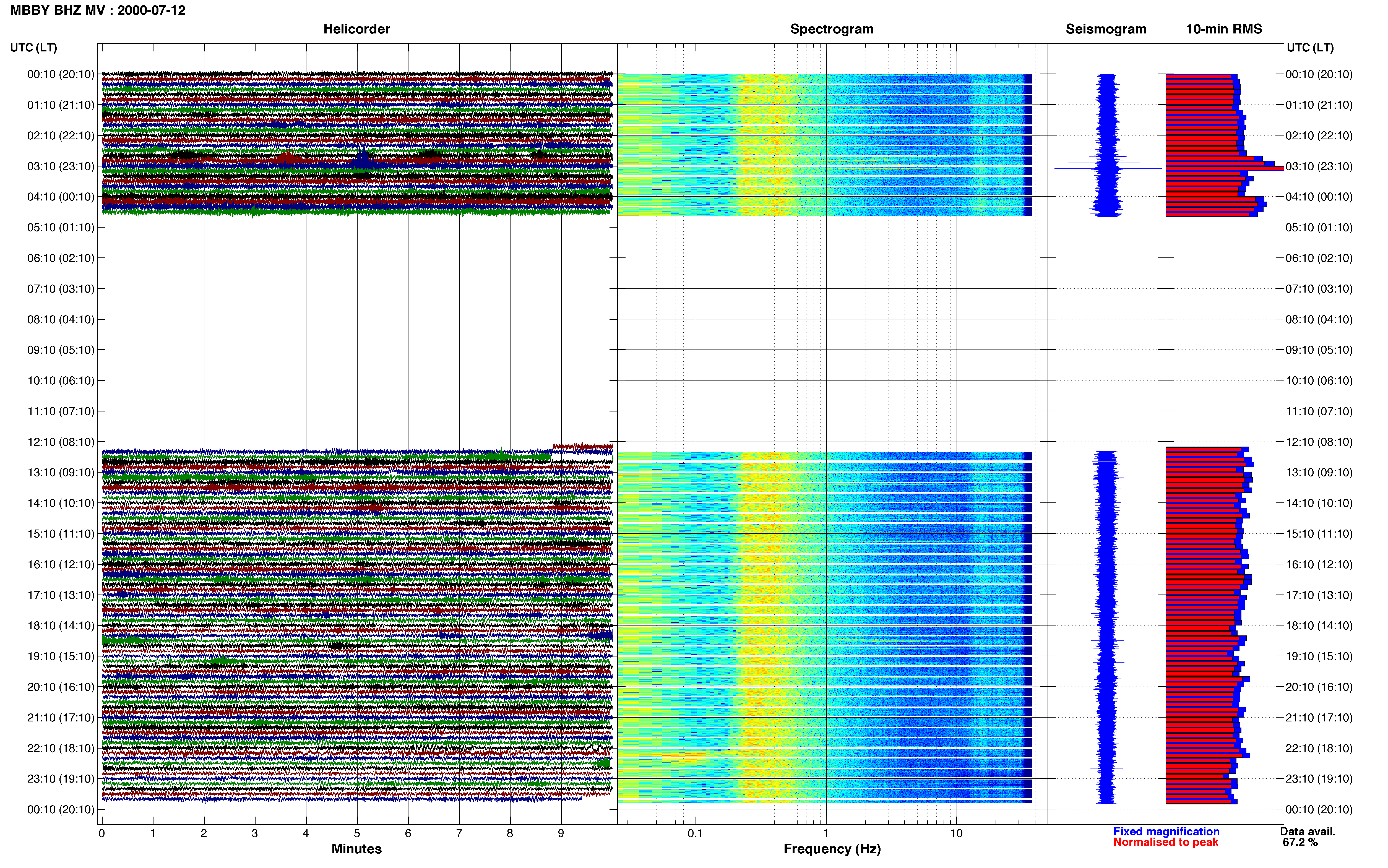Click the title 'MBBY BHZ MV : 2000-07-12'

[x=98, y=10]
